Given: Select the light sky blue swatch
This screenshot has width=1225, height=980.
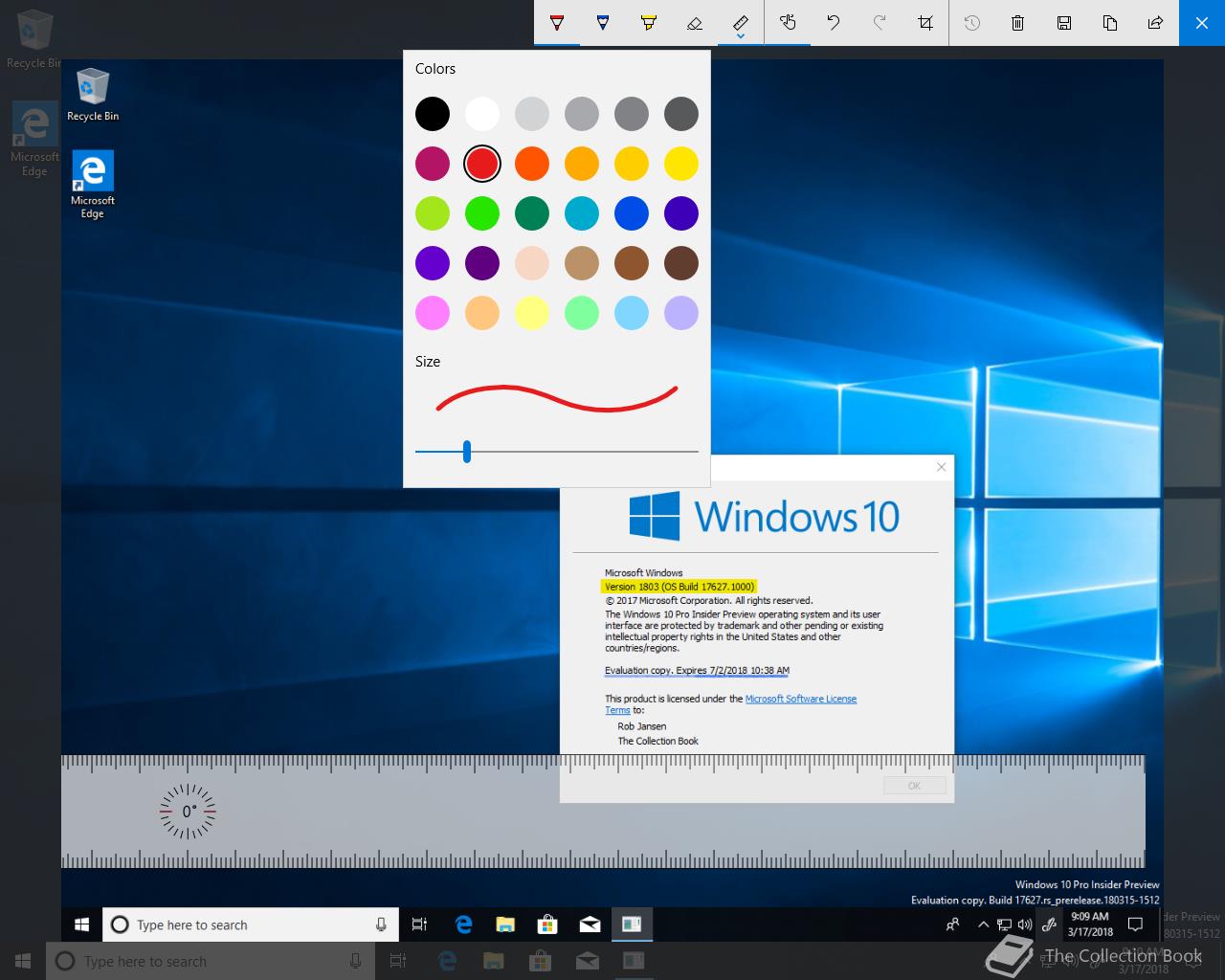Looking at the screenshot, I should 632,313.
